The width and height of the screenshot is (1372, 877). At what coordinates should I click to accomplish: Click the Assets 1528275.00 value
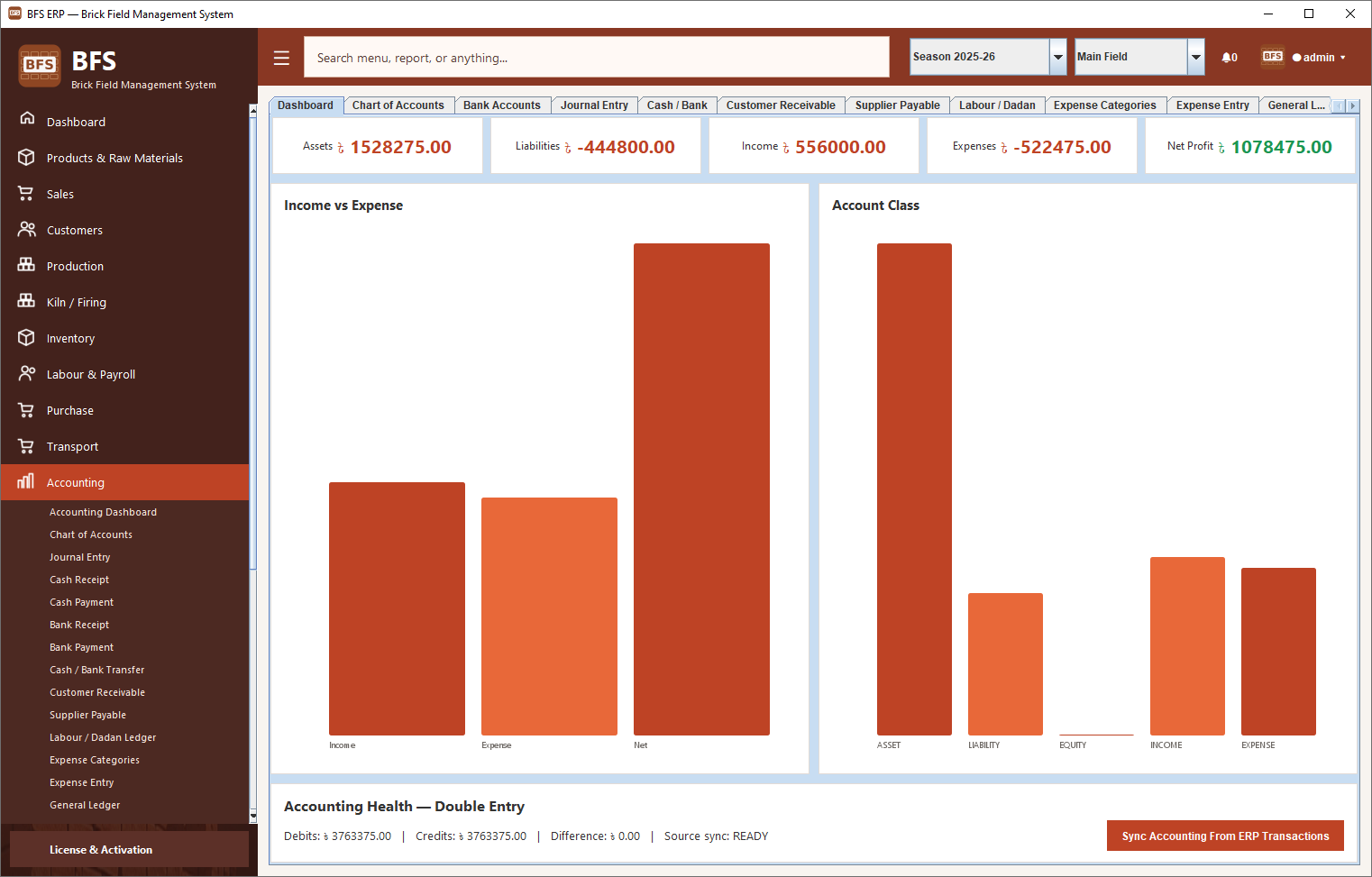(400, 147)
